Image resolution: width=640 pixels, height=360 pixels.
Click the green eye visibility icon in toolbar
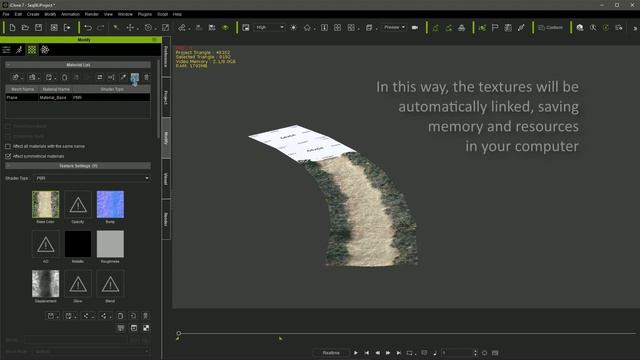point(225,27)
